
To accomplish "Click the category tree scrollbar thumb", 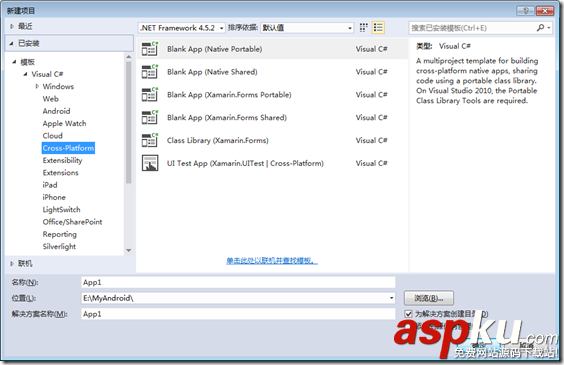I will 129,122.
